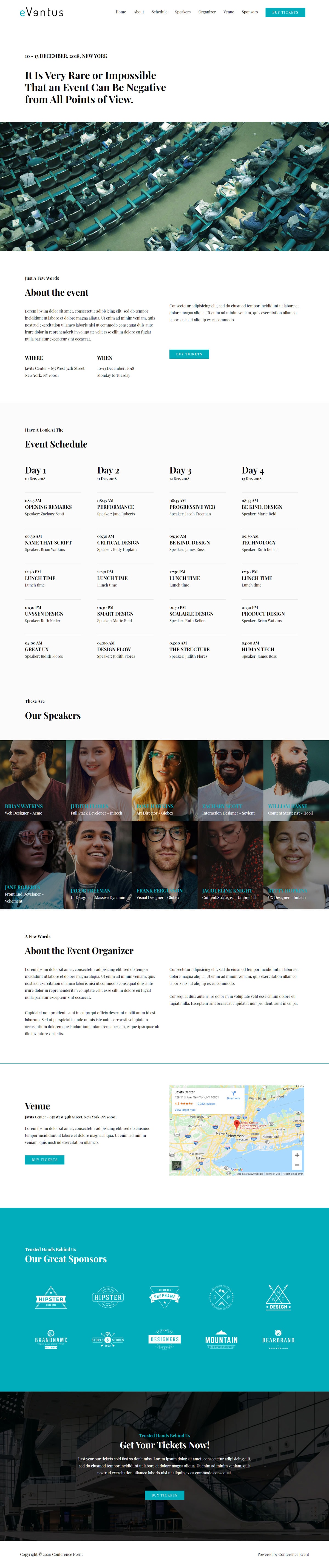Zoom out the map with minus button

[x=297, y=1165]
